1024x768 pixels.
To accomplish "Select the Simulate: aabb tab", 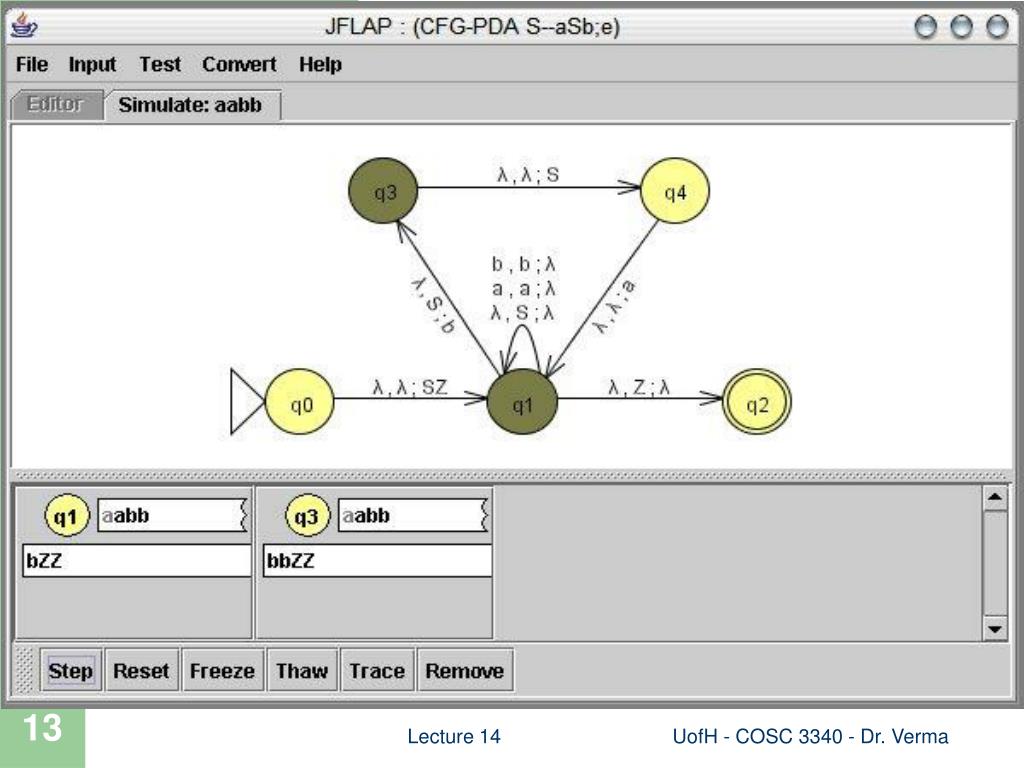I will click(193, 104).
